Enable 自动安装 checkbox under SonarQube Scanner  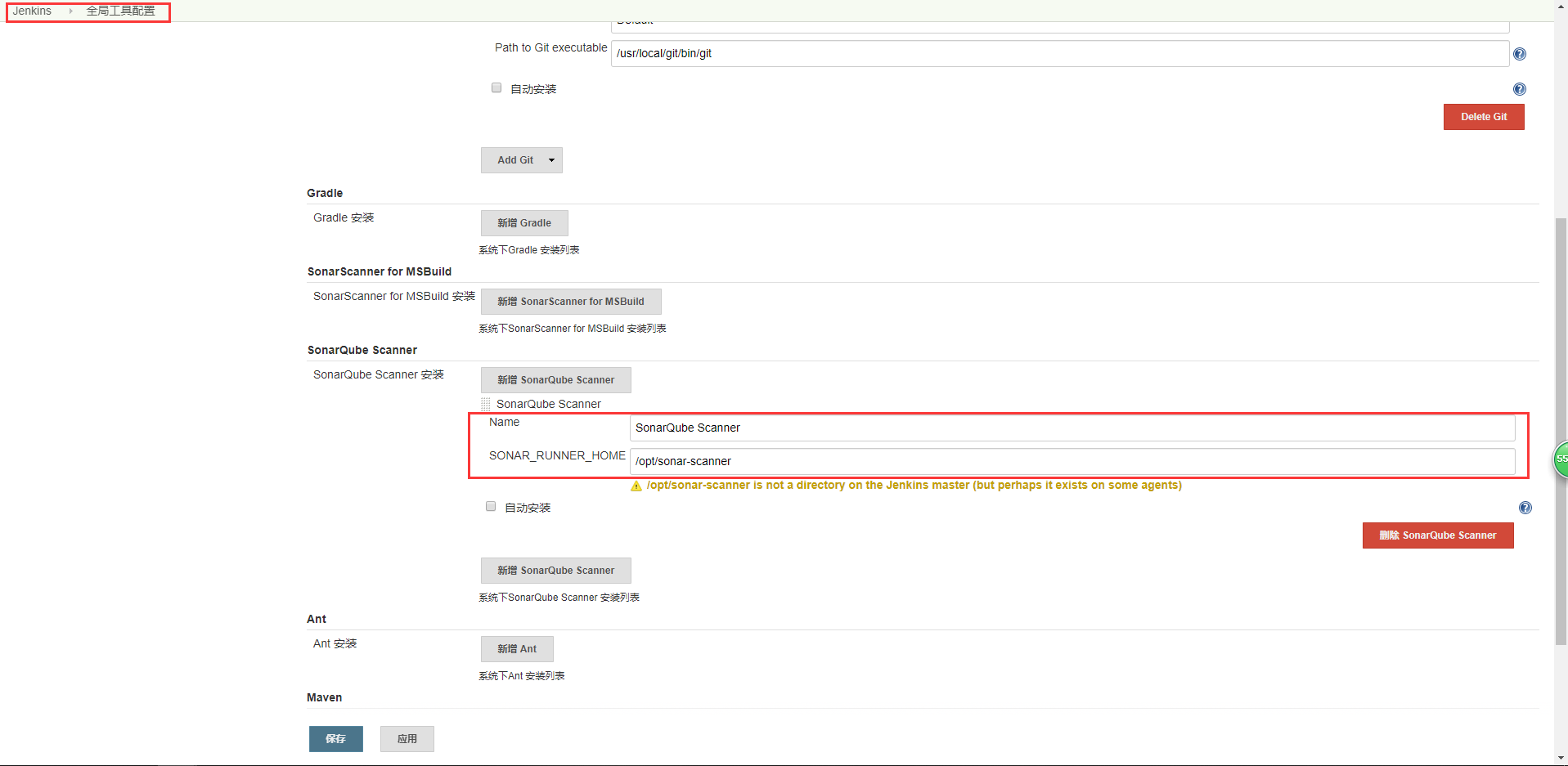(x=491, y=506)
